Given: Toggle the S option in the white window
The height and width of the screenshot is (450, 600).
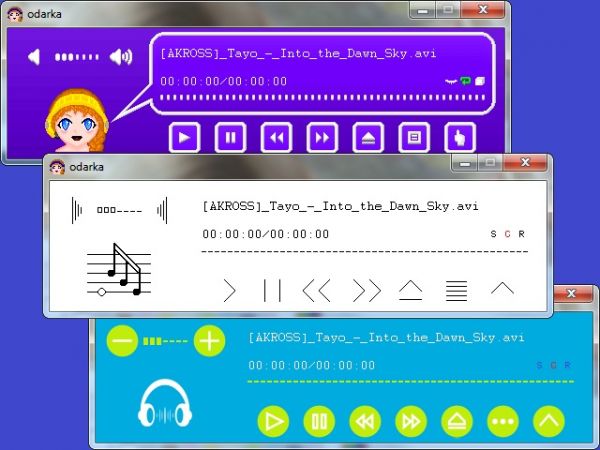Looking at the screenshot, I should [493, 234].
